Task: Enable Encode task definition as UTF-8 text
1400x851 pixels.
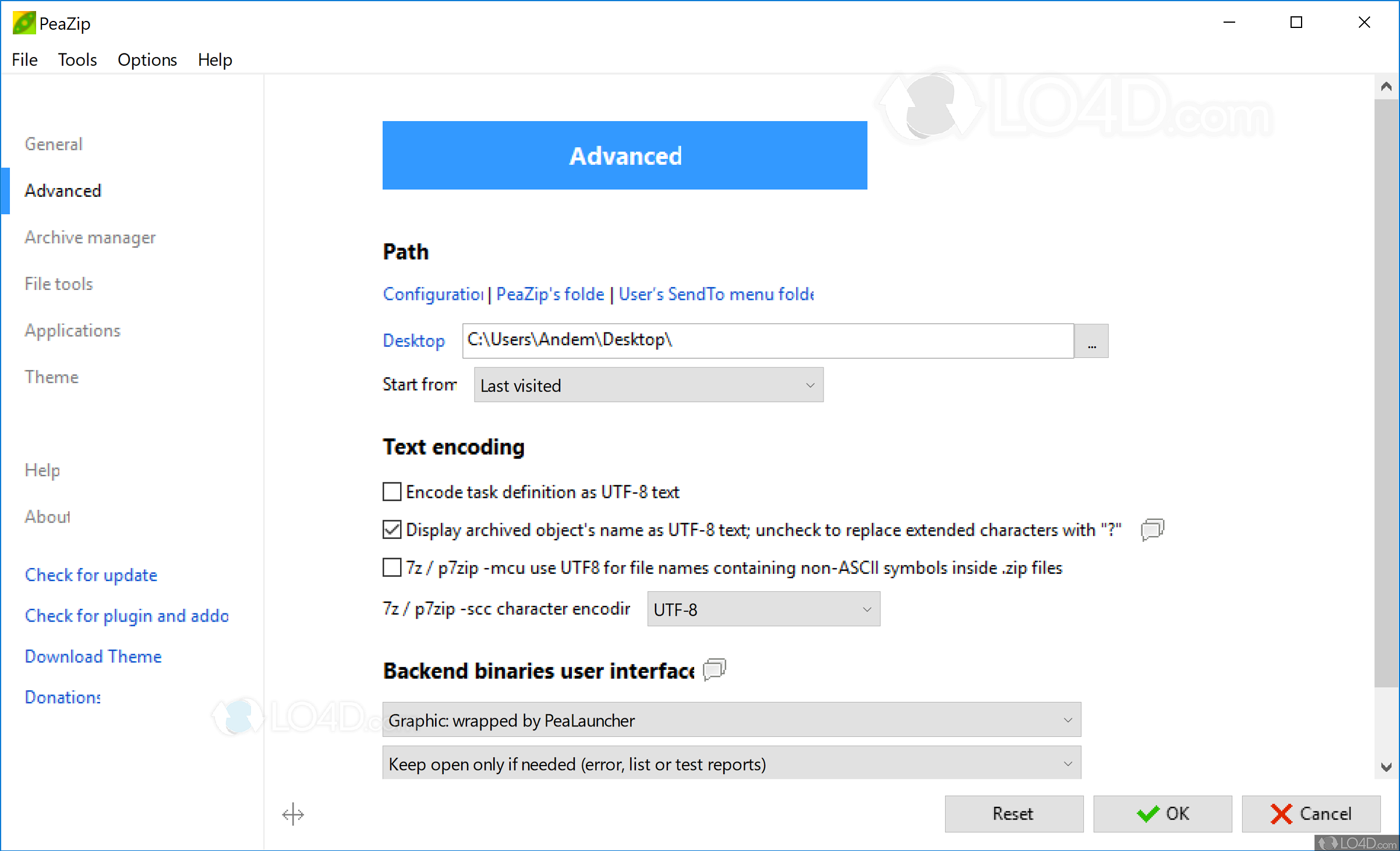Action: coord(392,492)
